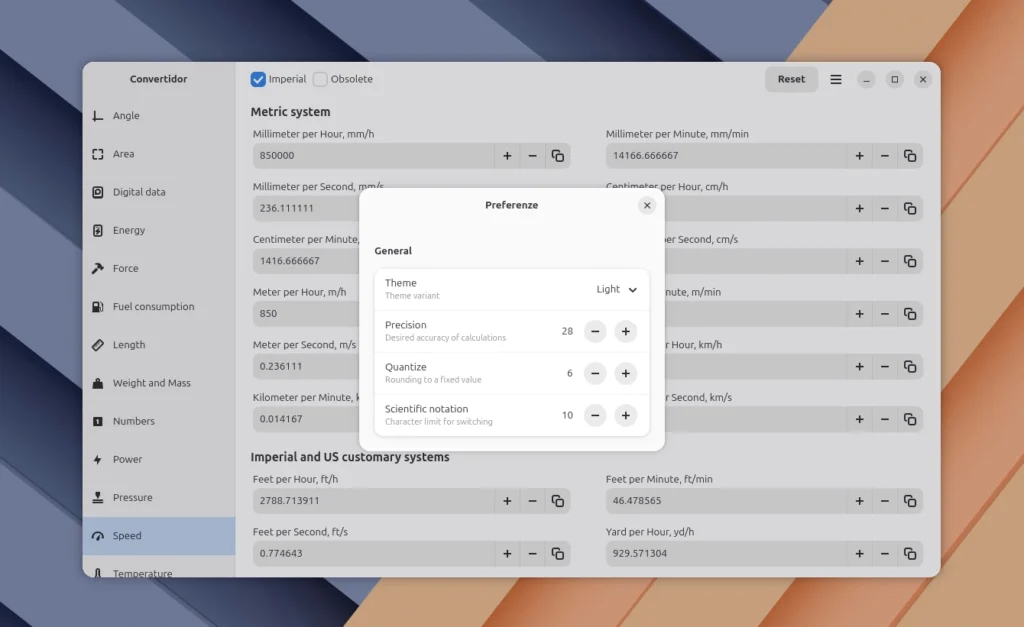Open the Digital data category
The image size is (1024, 627).
point(139,192)
